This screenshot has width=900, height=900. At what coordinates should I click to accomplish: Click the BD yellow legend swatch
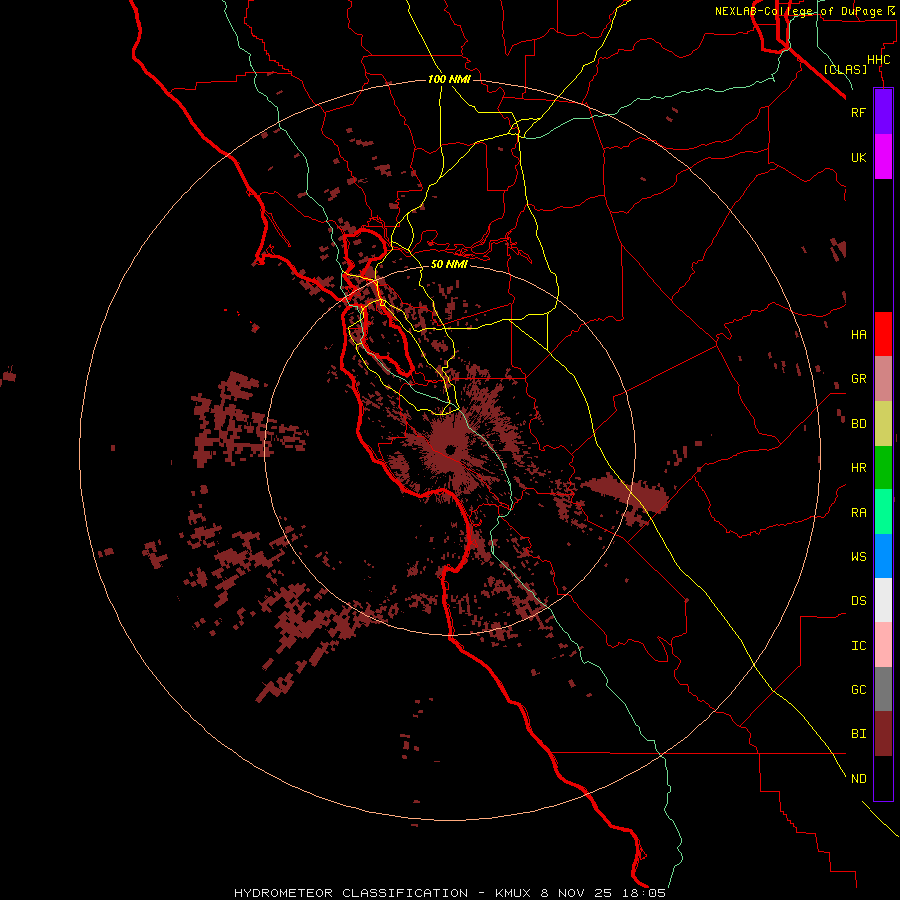(883, 423)
